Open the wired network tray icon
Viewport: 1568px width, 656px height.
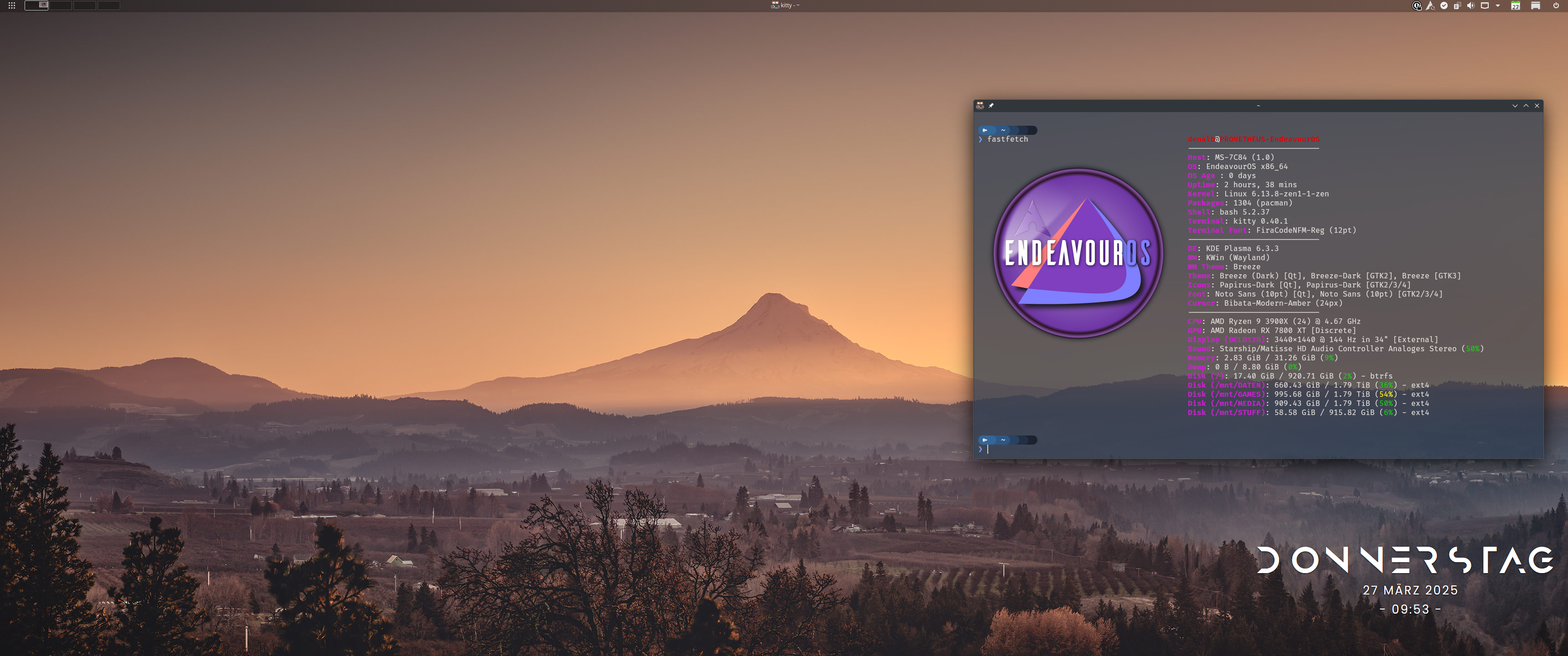pyautogui.click(x=1485, y=5)
